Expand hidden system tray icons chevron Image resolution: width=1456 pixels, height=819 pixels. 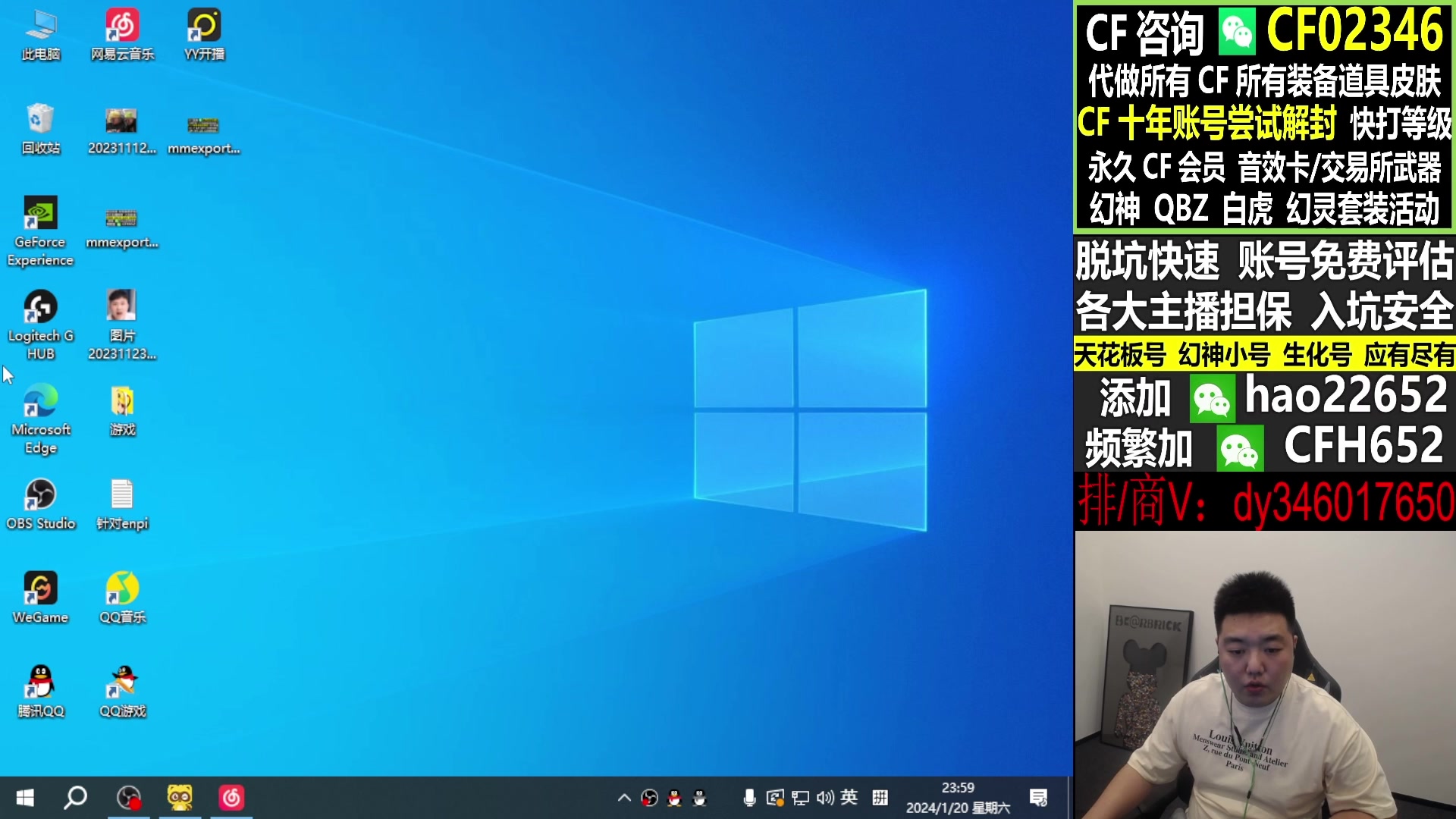click(x=624, y=798)
